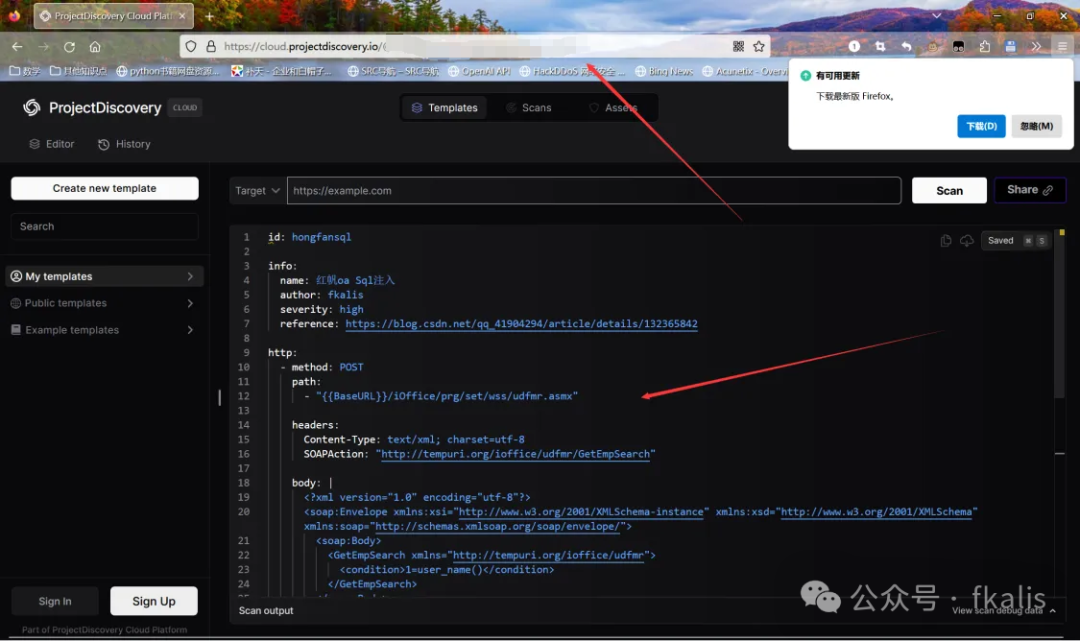Open the QR code icon in address bar

738,46
